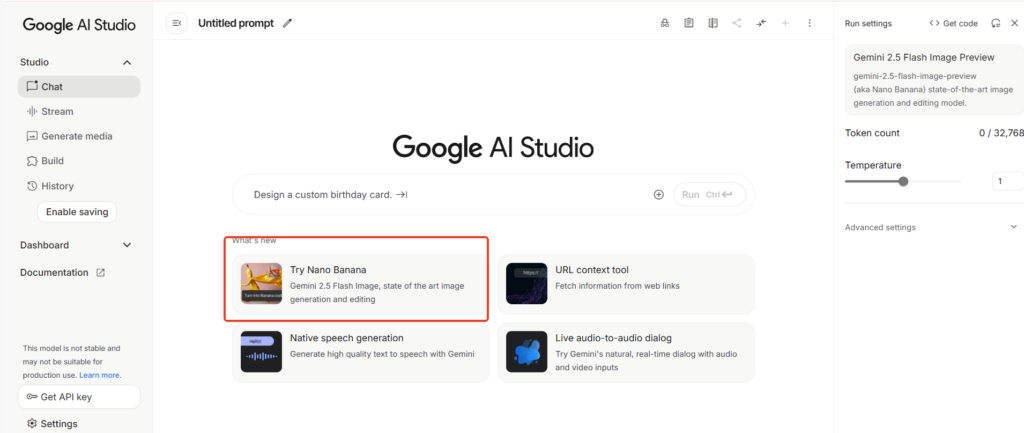
Task: Click the Settings gear icon
Action: (31, 424)
